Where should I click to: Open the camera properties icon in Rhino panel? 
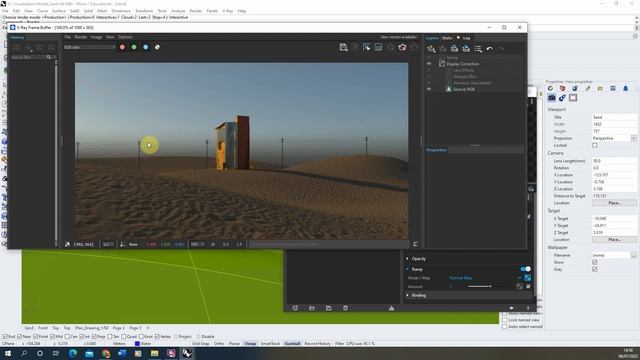[551, 98]
